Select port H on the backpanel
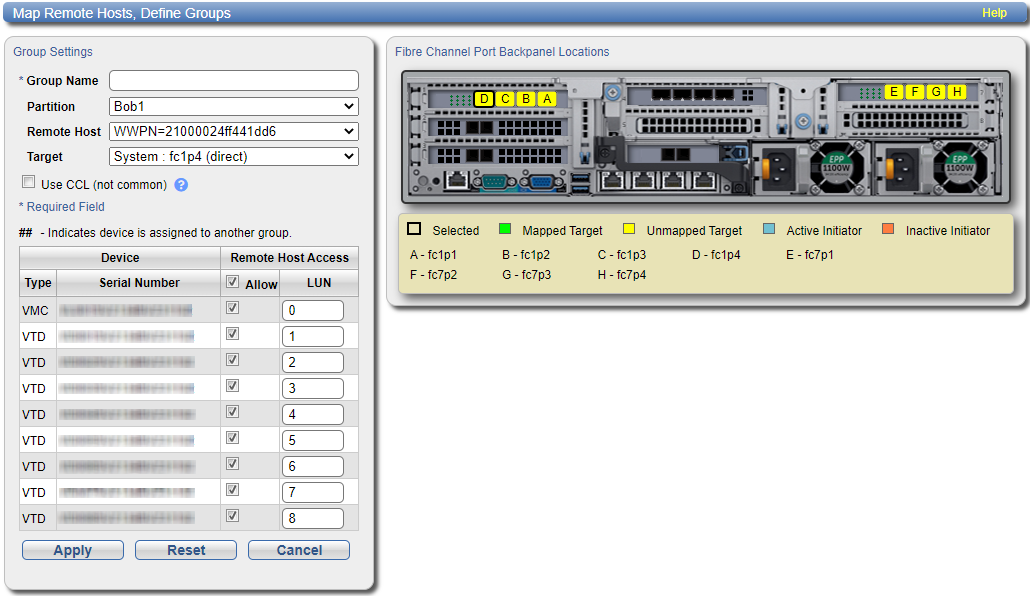1030x596 pixels. 957,92
